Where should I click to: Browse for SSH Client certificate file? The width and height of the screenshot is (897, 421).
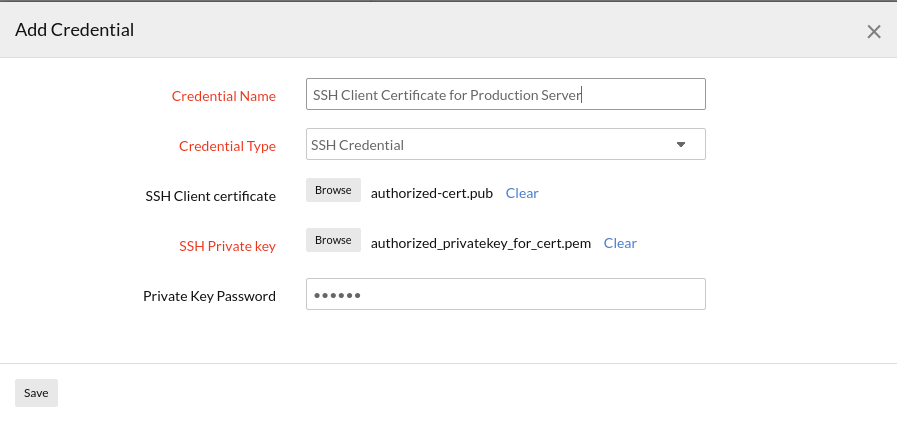click(333, 191)
